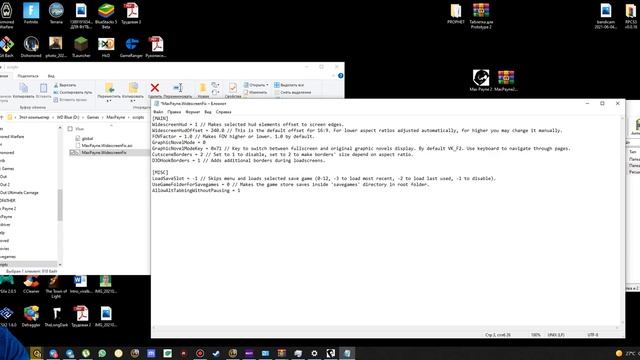The image size is (640, 360).
Task: Click the Notepad text area on AllowAltTabbingWithoutPausing line
Action: (196, 190)
